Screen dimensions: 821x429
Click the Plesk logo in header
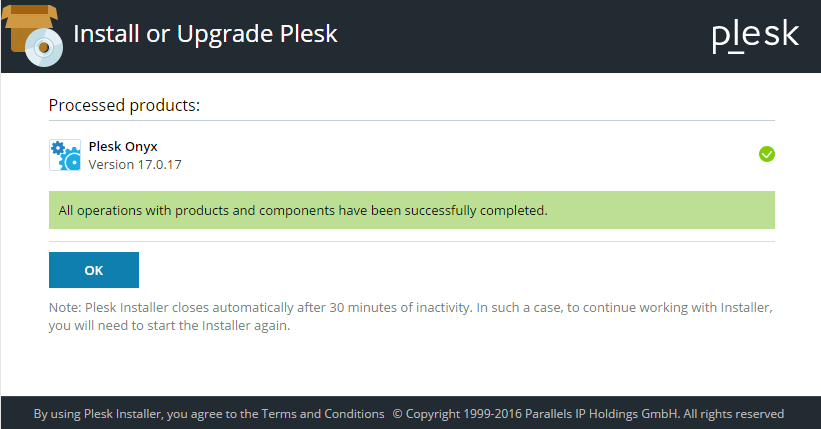click(x=755, y=35)
